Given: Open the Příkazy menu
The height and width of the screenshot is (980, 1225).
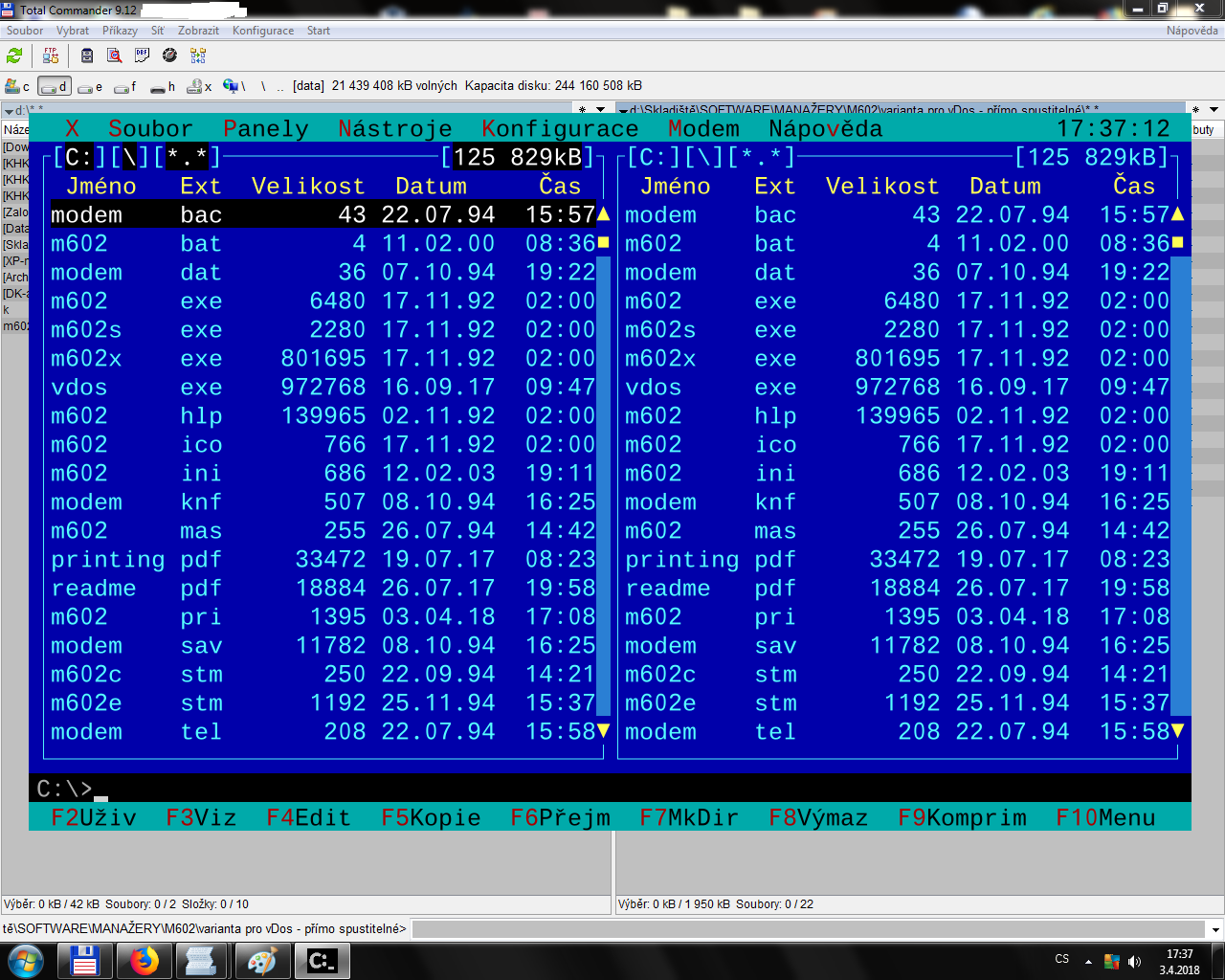Looking at the screenshot, I should click(x=121, y=31).
